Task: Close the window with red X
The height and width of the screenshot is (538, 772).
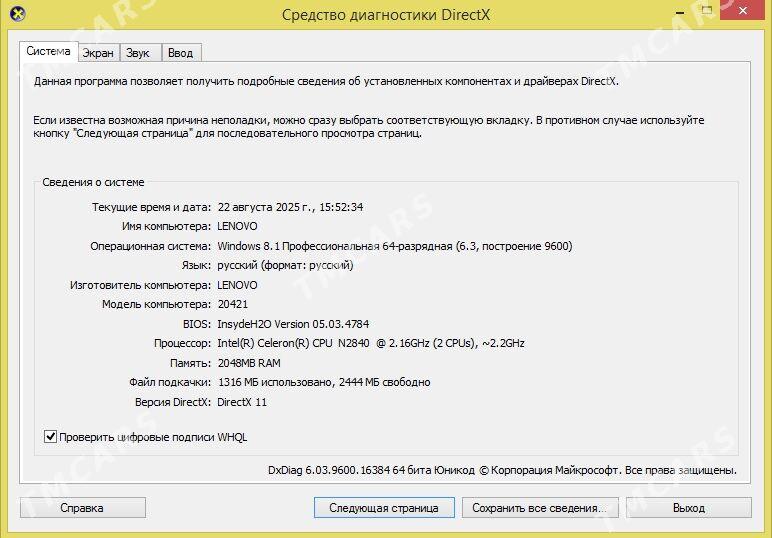Action: (x=742, y=10)
